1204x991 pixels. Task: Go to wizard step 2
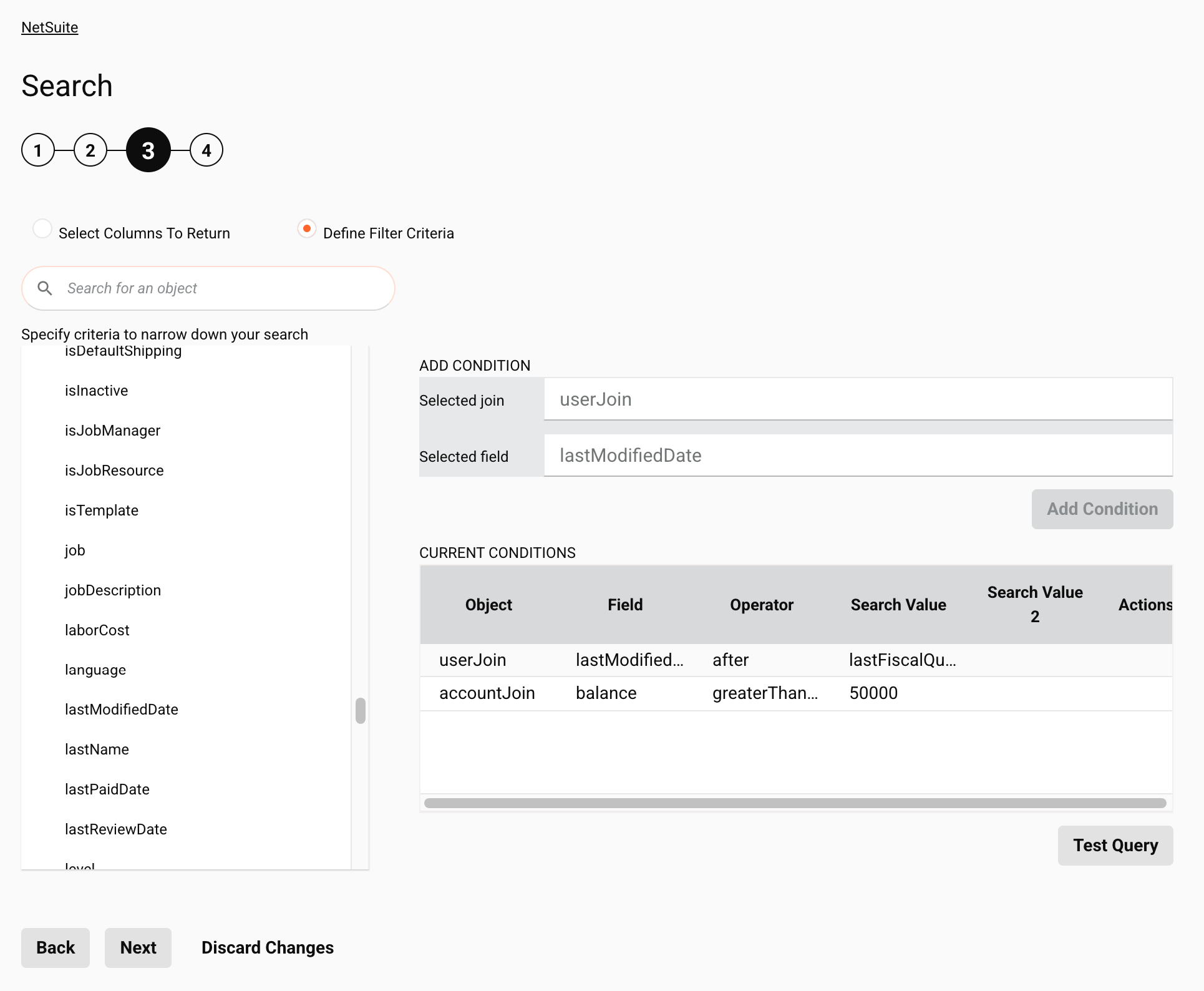pos(90,150)
